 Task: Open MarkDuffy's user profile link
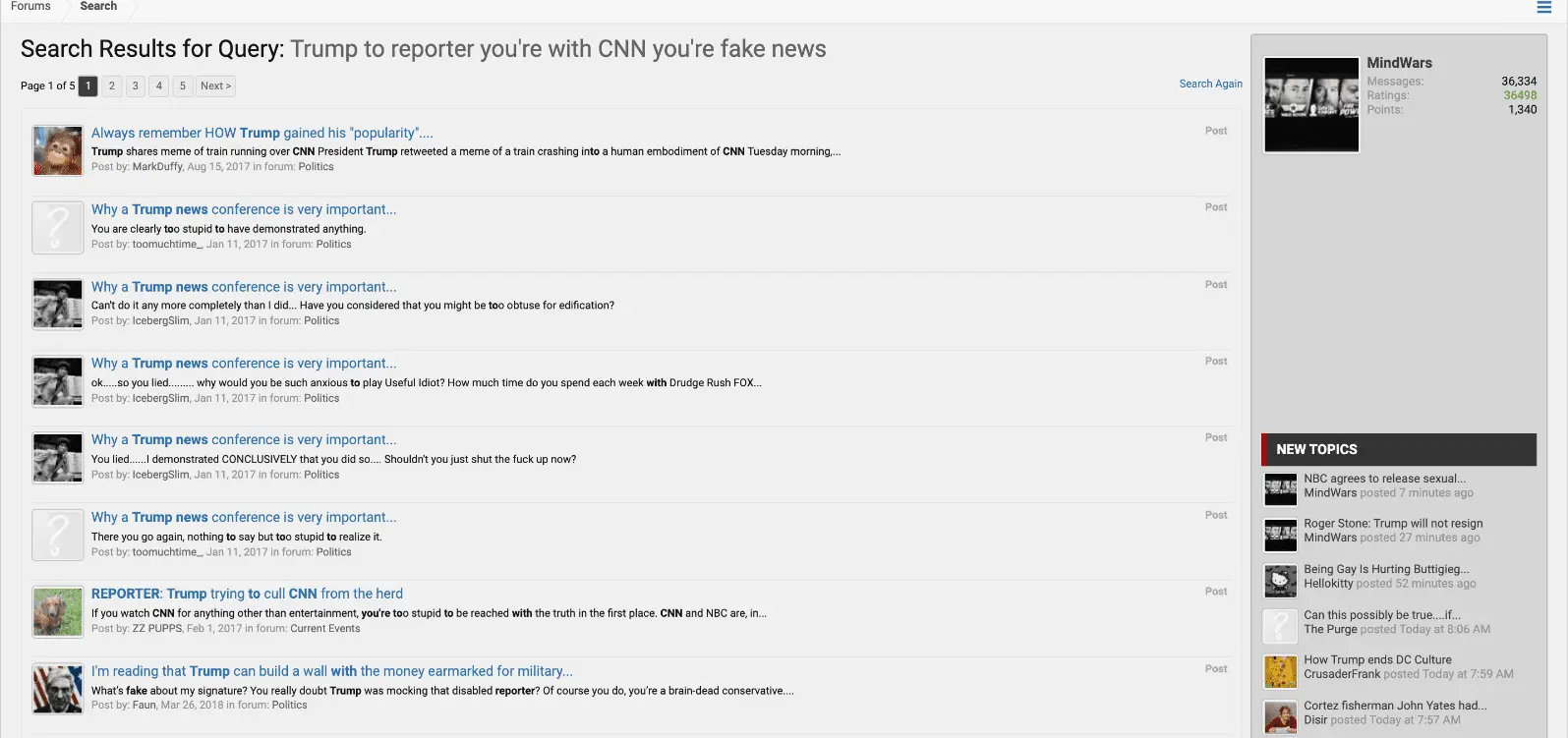(x=157, y=167)
